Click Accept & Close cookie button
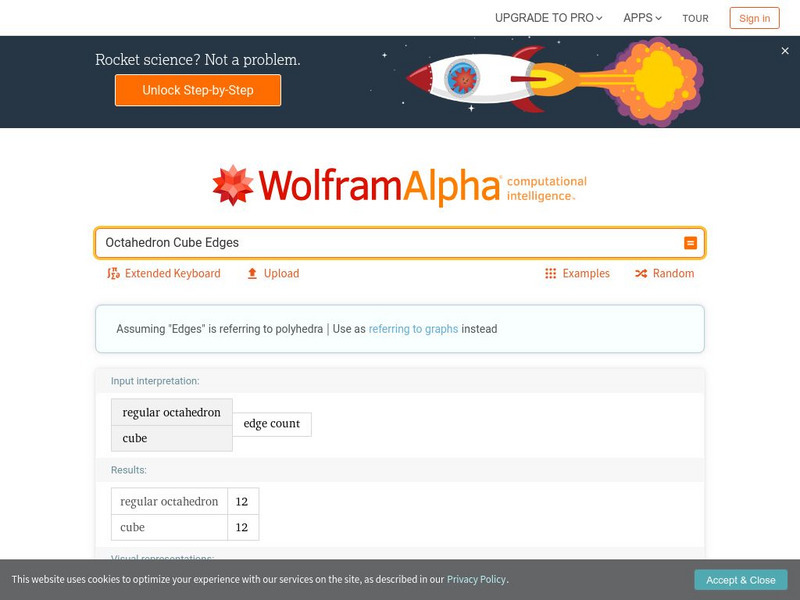Screen dimensions: 800x600 point(740,580)
